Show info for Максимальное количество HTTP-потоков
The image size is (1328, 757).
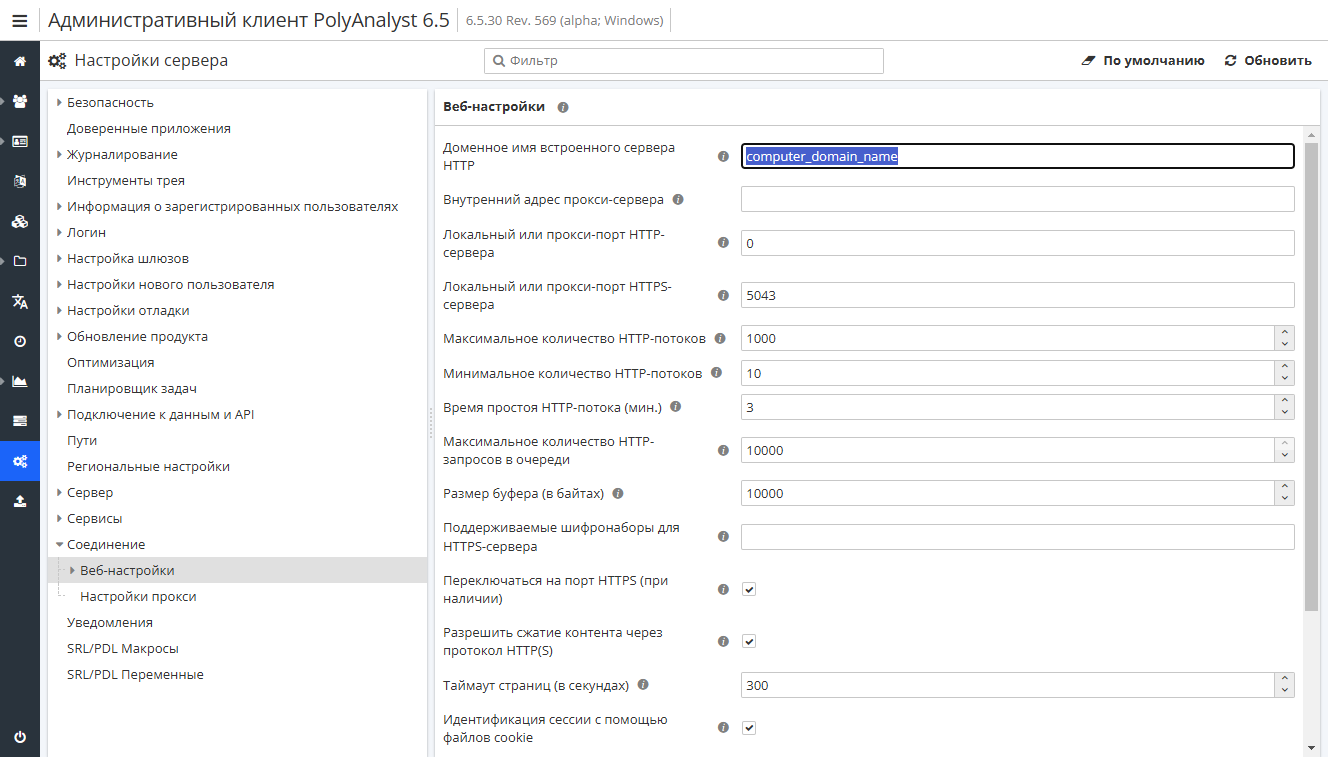tap(720, 338)
